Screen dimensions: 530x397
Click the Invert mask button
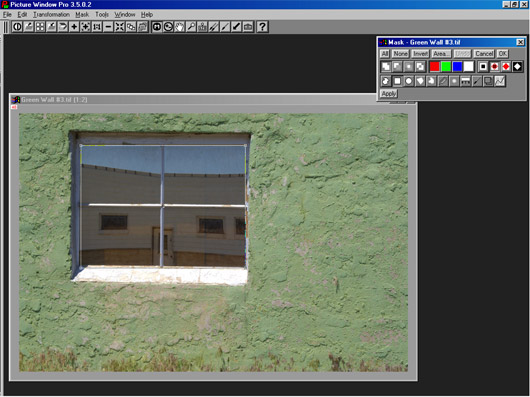tap(420, 54)
